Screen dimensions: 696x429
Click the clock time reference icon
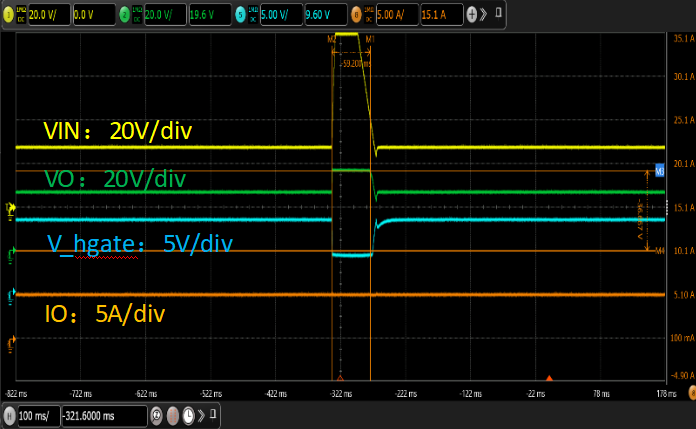[188, 412]
